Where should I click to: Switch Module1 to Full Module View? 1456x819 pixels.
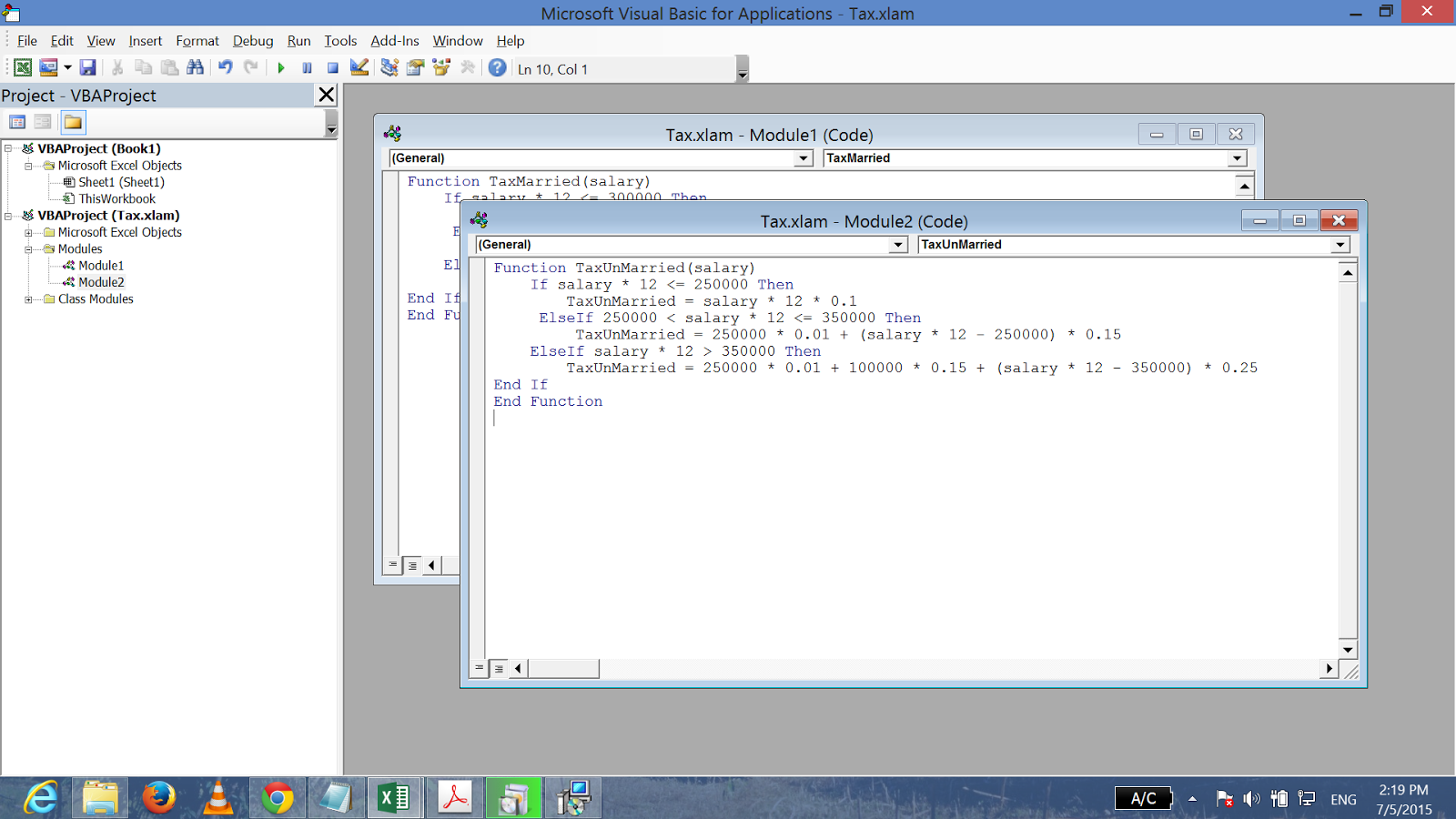click(412, 565)
